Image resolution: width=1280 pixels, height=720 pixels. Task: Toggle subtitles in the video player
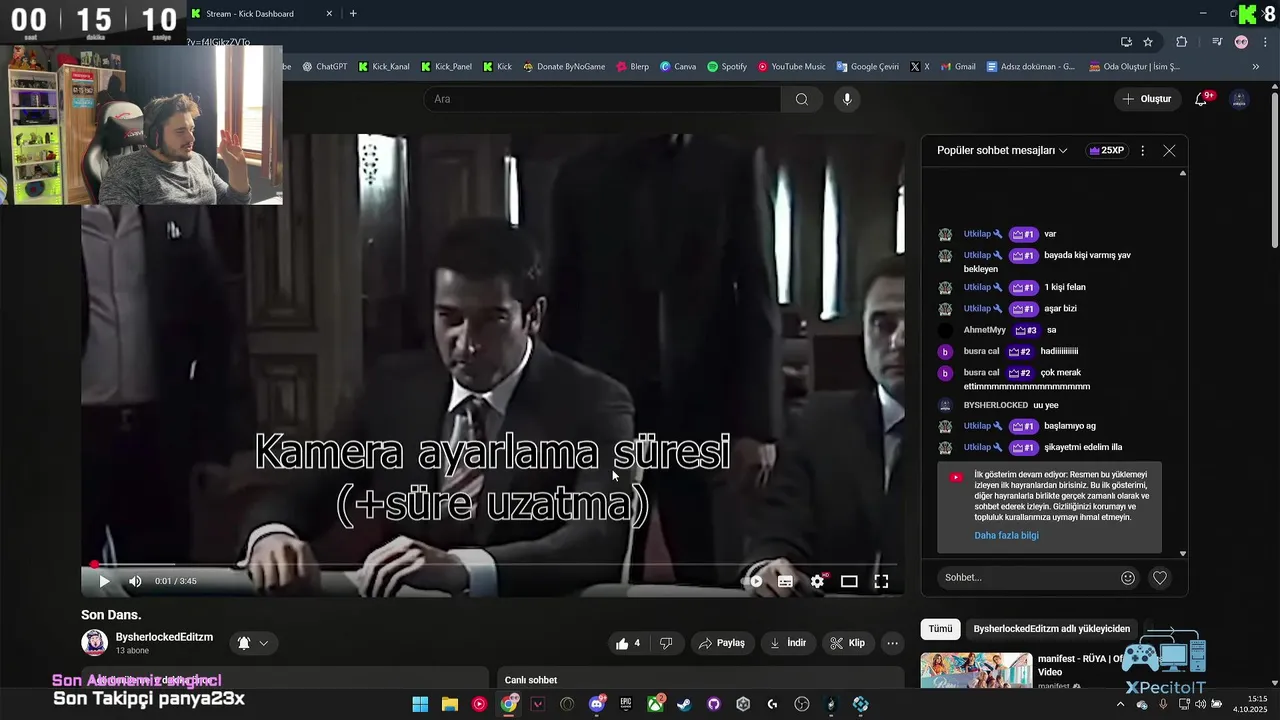point(785,581)
